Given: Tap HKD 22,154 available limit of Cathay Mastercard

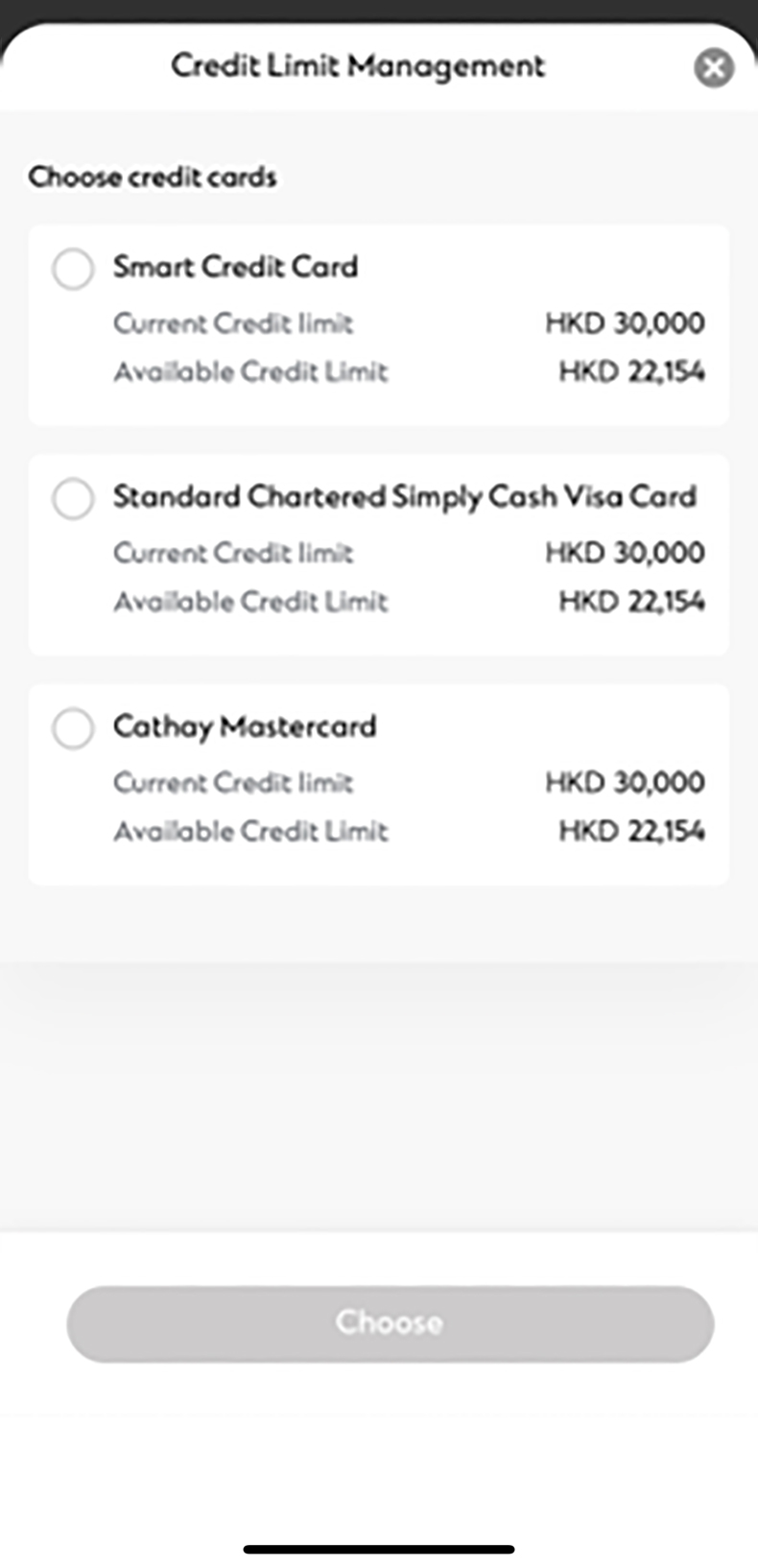Looking at the screenshot, I should tap(633, 831).
